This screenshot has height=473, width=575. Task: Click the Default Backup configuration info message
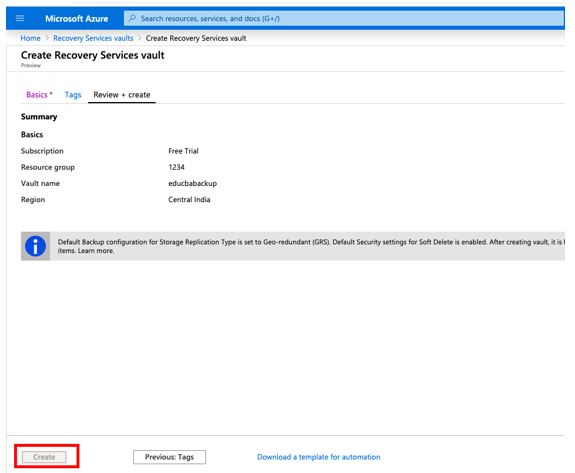coord(311,246)
